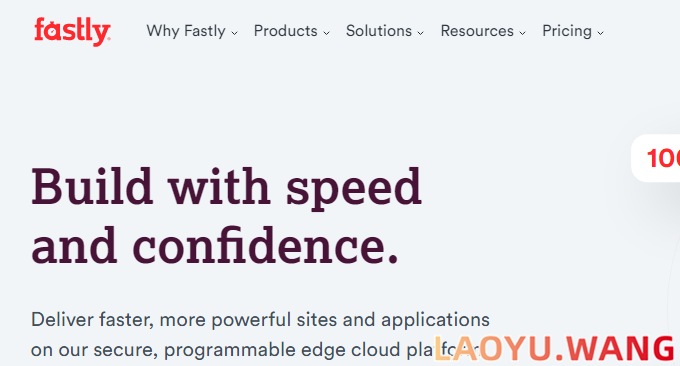Click the red Fastly logo
680x366 pixels.
click(72, 31)
